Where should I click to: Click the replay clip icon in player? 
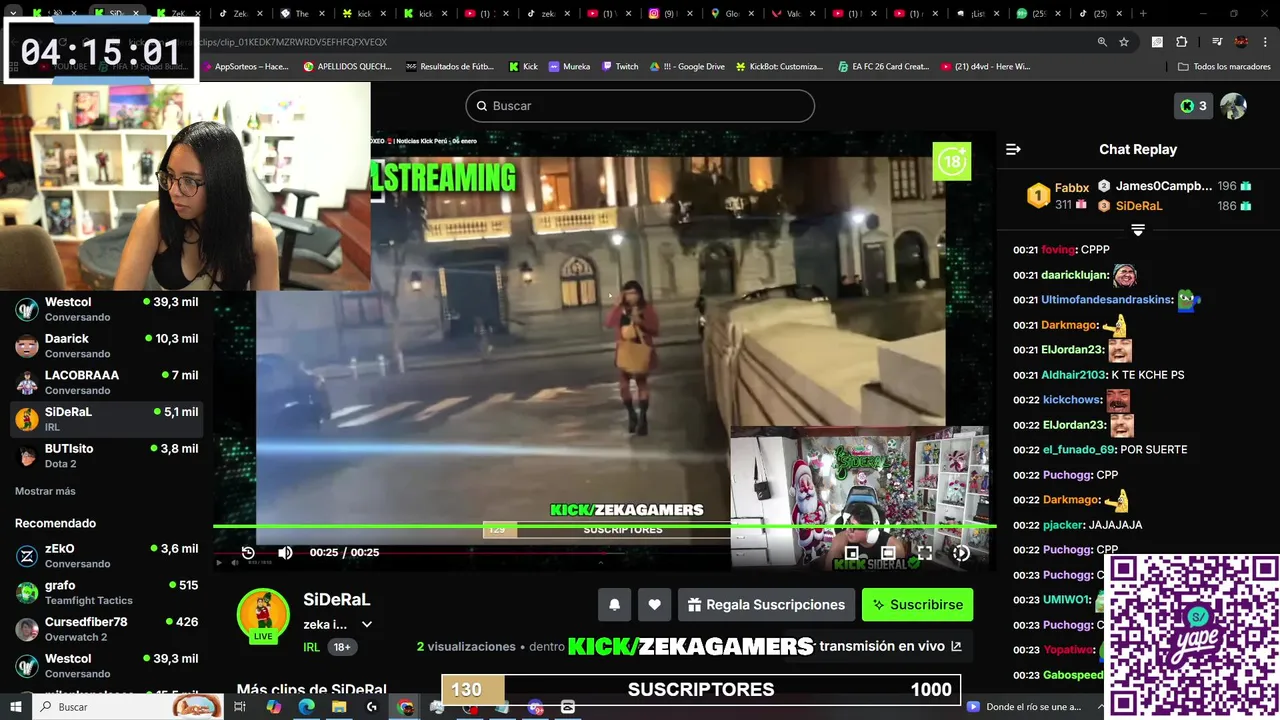point(248,552)
